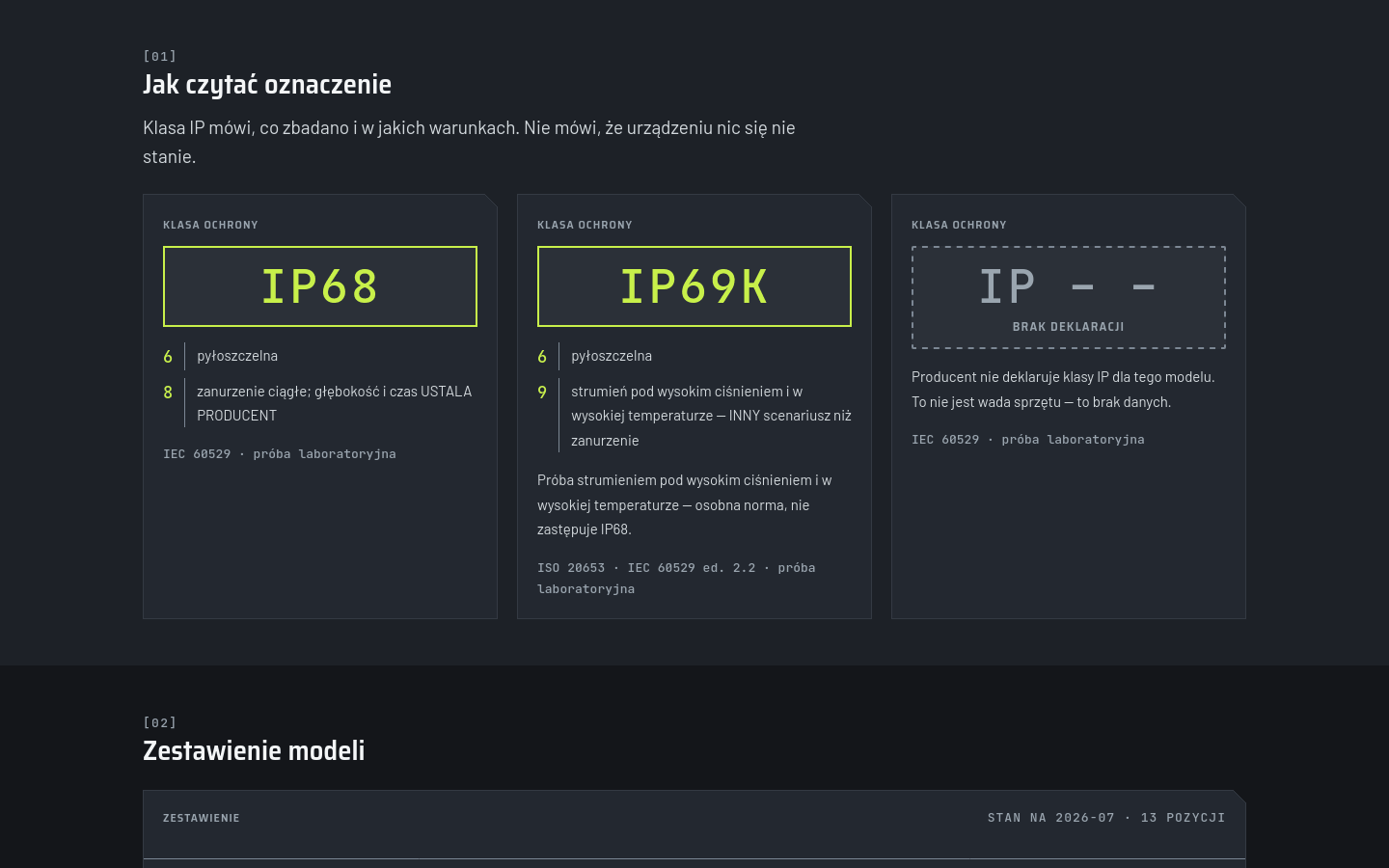Click the ZESTAWIENIE table header label
The height and width of the screenshot is (868, 1389).
point(202,818)
